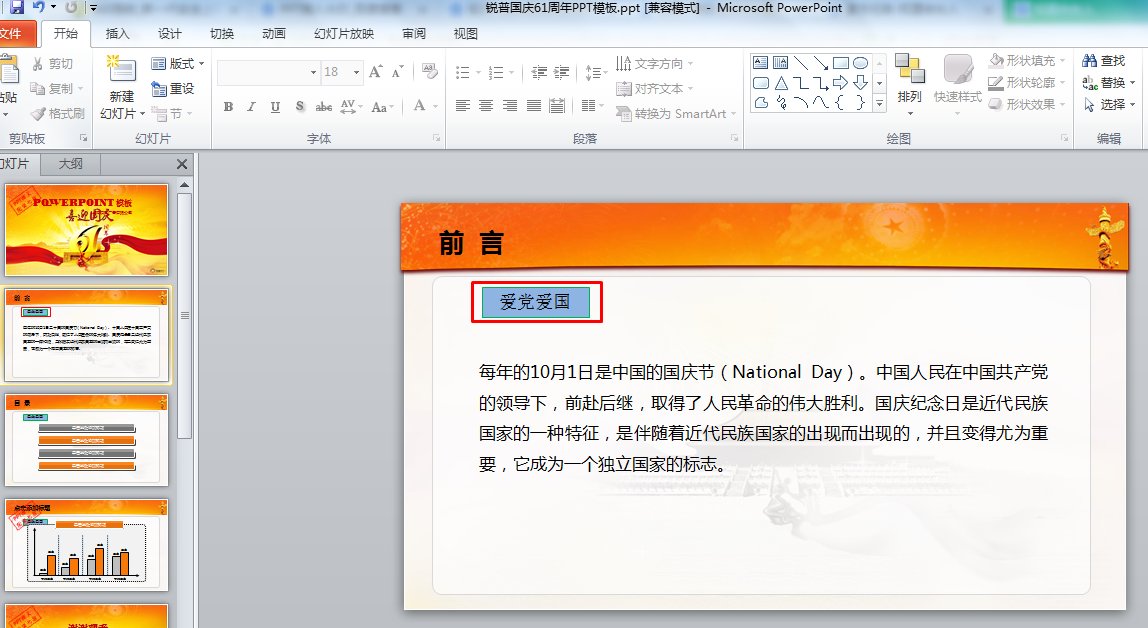Switch to the 插入 ribbon tab

[x=117, y=32]
